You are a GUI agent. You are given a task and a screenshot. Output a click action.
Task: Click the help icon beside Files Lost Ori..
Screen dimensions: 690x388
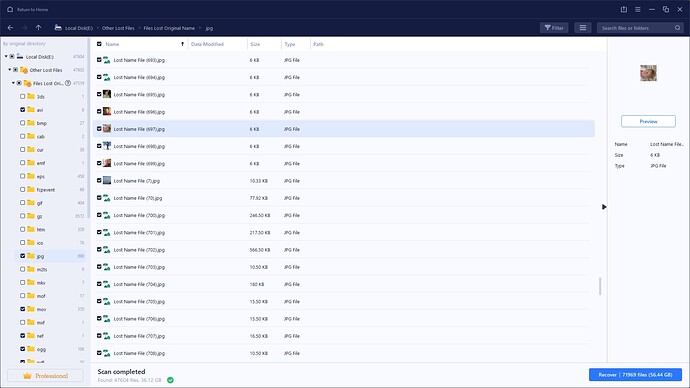(x=68, y=83)
